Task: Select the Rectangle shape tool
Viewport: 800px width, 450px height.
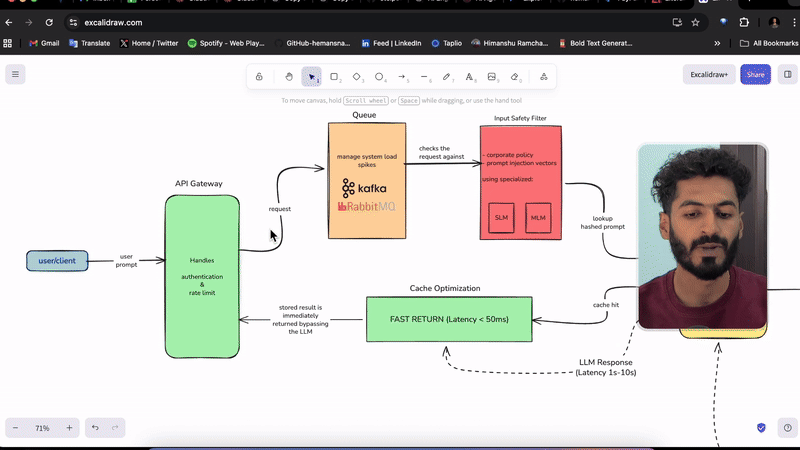Action: 334,76
